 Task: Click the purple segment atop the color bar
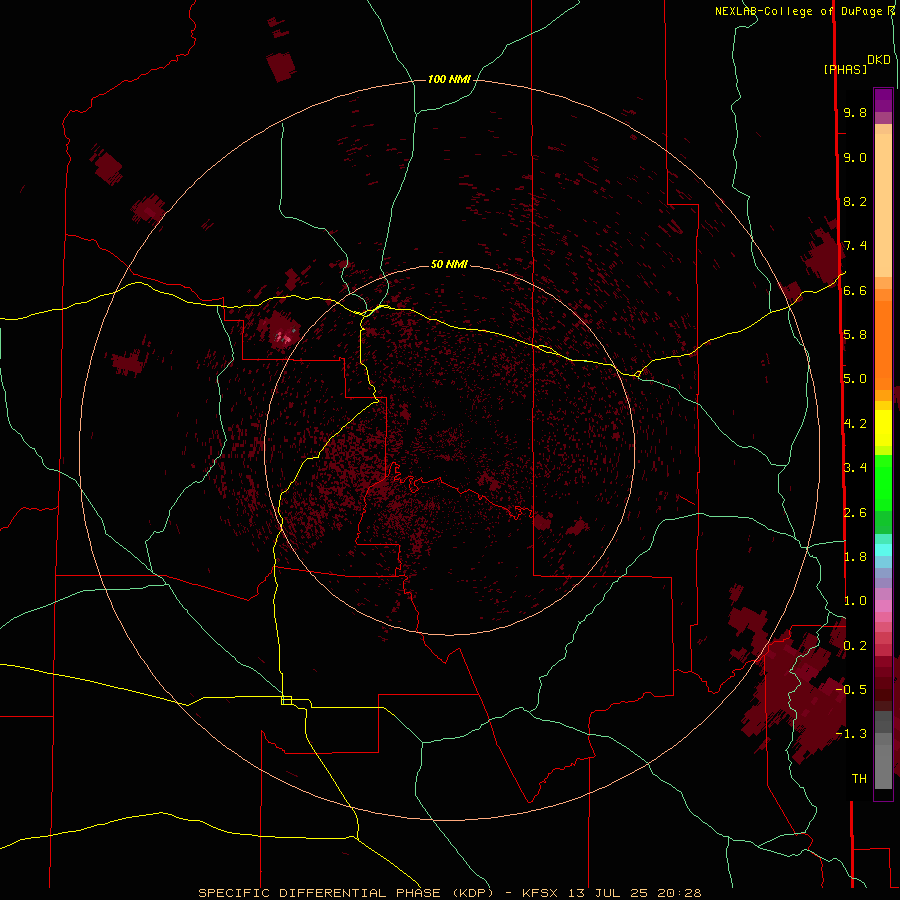pyautogui.click(x=883, y=100)
